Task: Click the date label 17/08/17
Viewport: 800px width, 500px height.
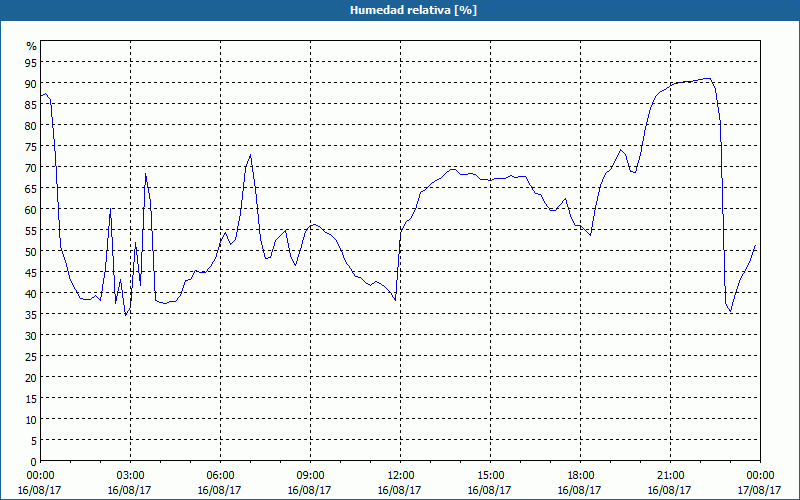Action: pyautogui.click(x=760, y=490)
